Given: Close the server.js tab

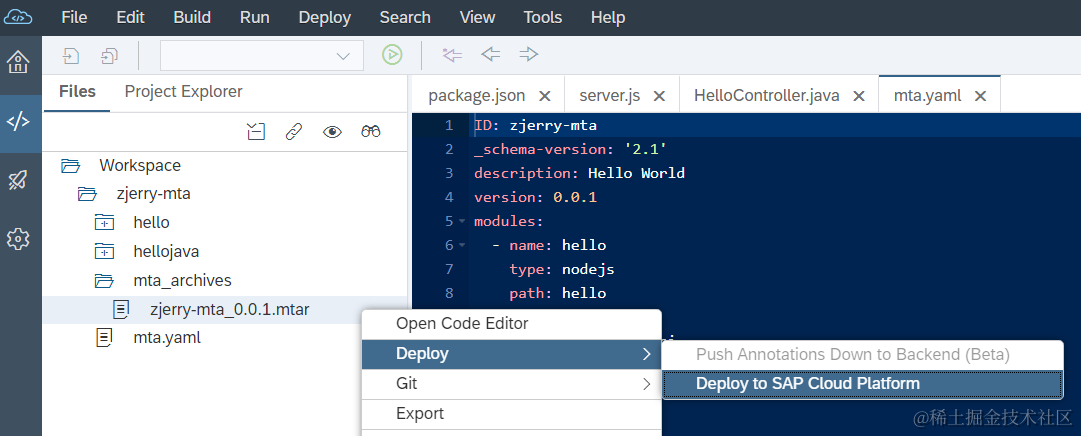Looking at the screenshot, I should [x=659, y=96].
